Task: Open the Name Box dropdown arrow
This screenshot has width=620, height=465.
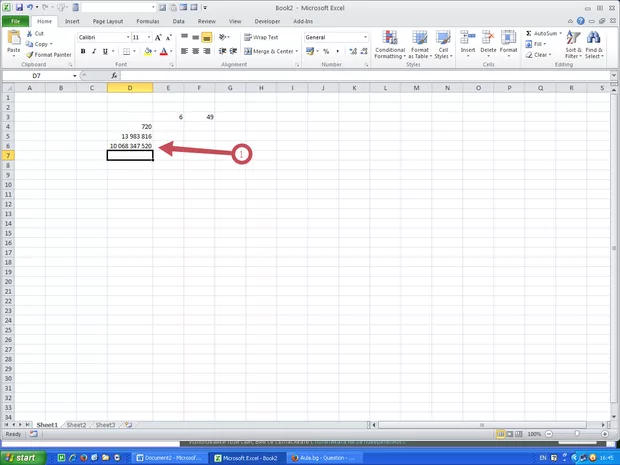Action: (x=73, y=76)
